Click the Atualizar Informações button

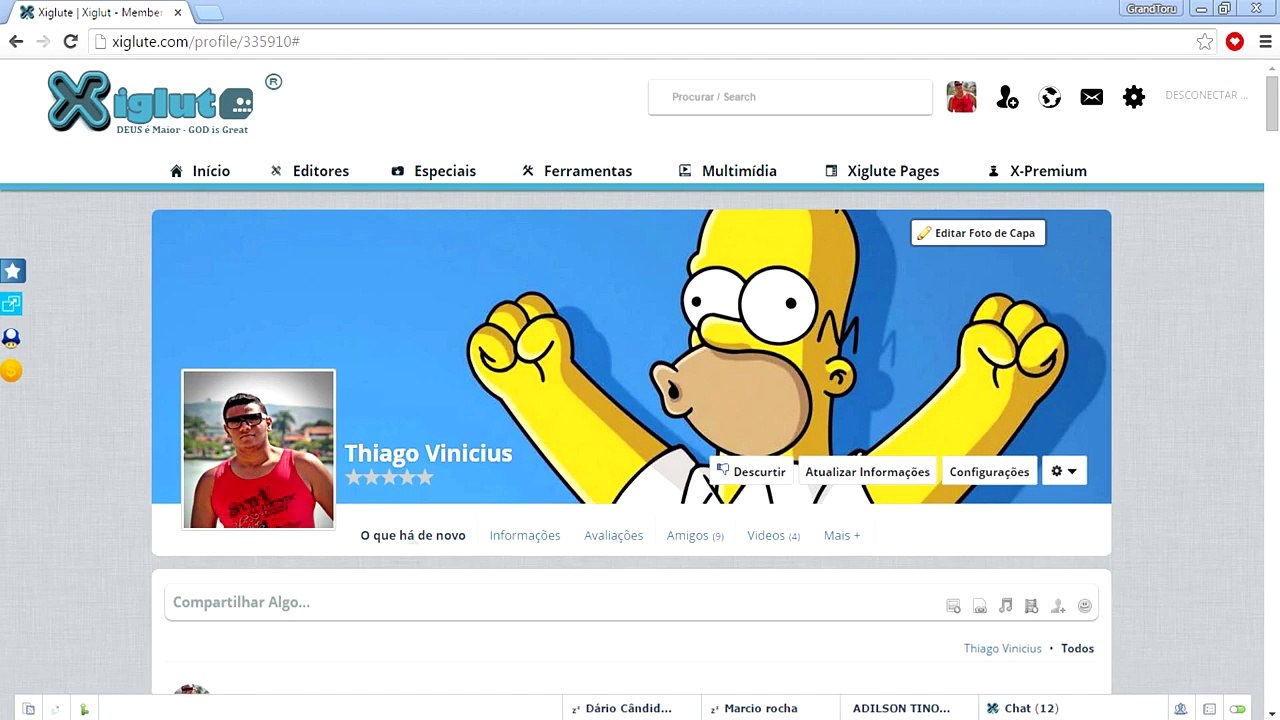point(867,471)
